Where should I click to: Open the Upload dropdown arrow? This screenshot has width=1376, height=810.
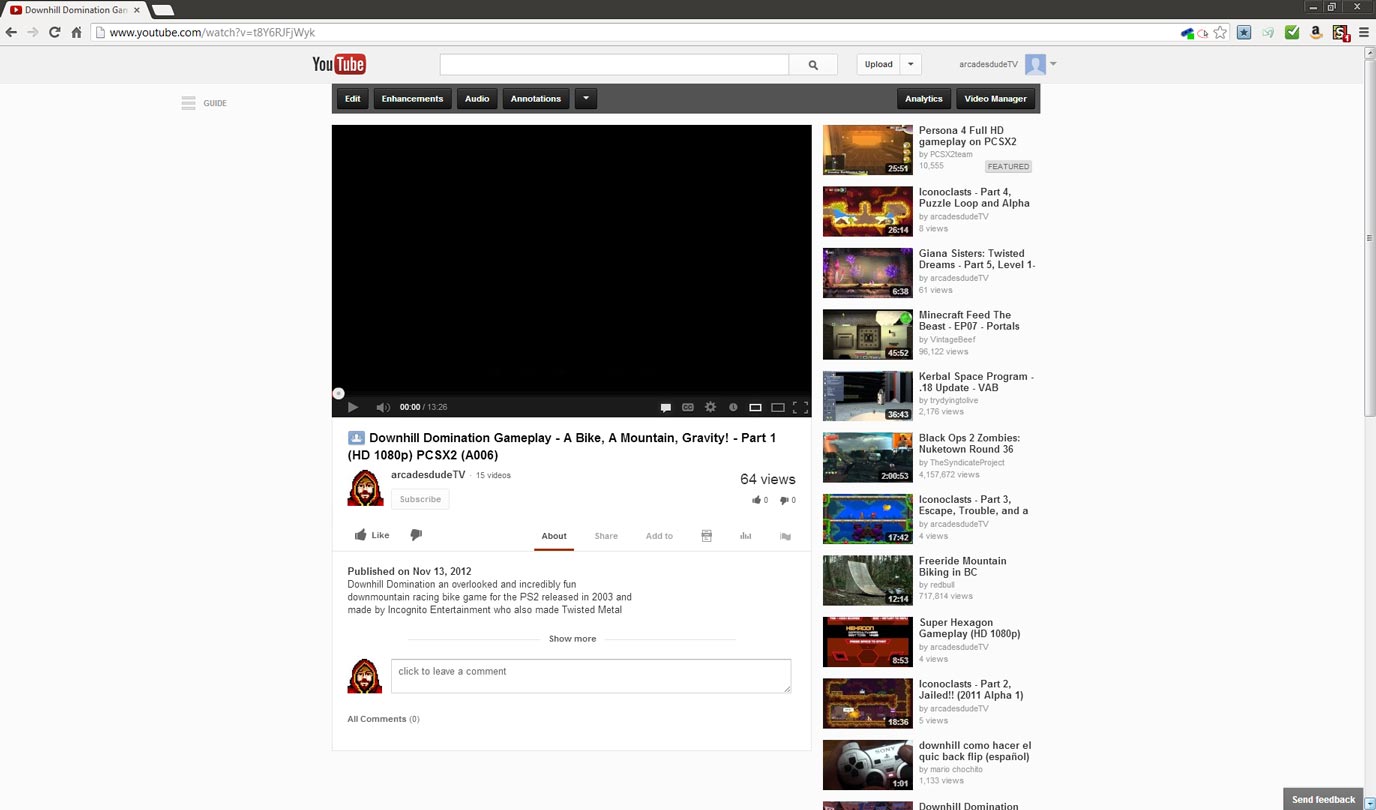(910, 63)
